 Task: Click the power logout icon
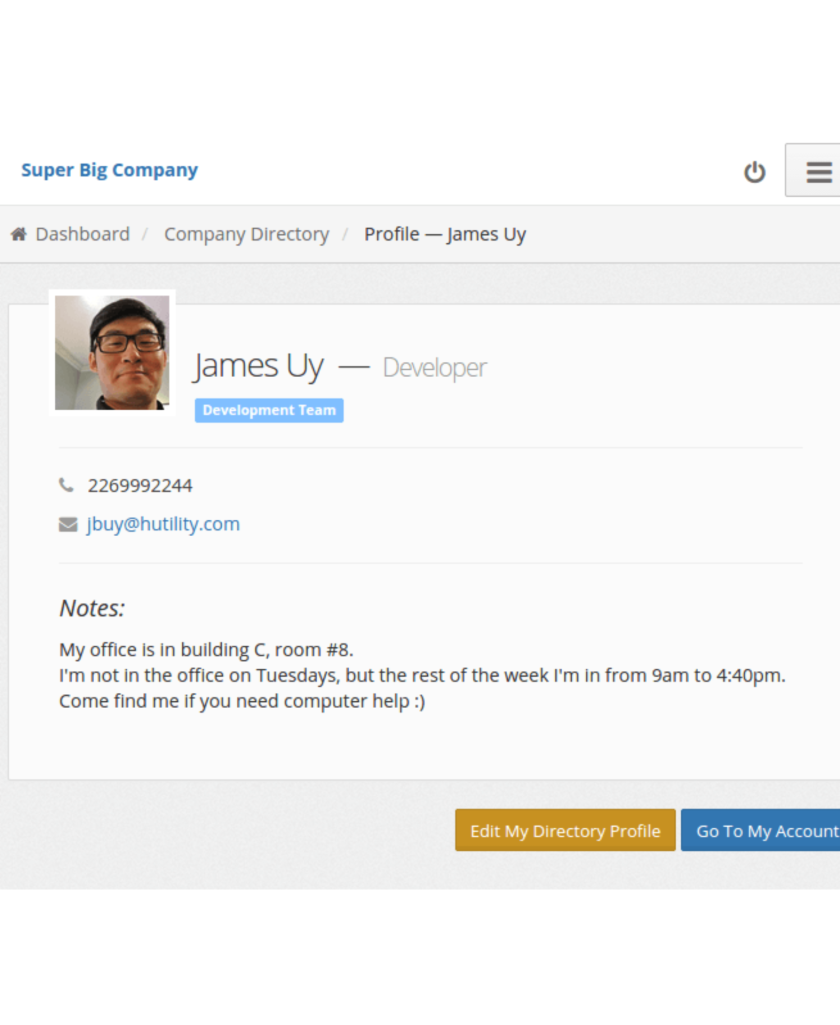(x=754, y=172)
